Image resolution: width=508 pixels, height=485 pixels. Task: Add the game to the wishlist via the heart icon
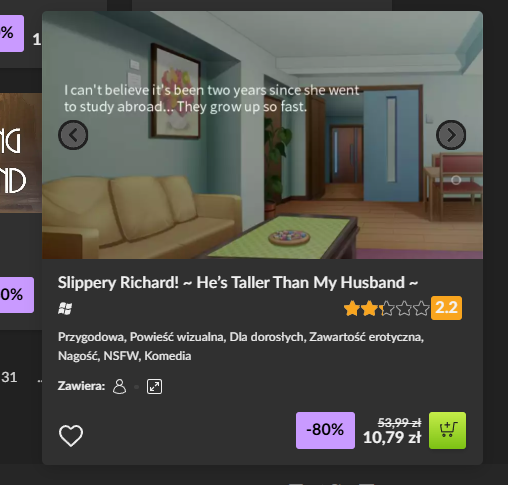pyautogui.click(x=71, y=436)
